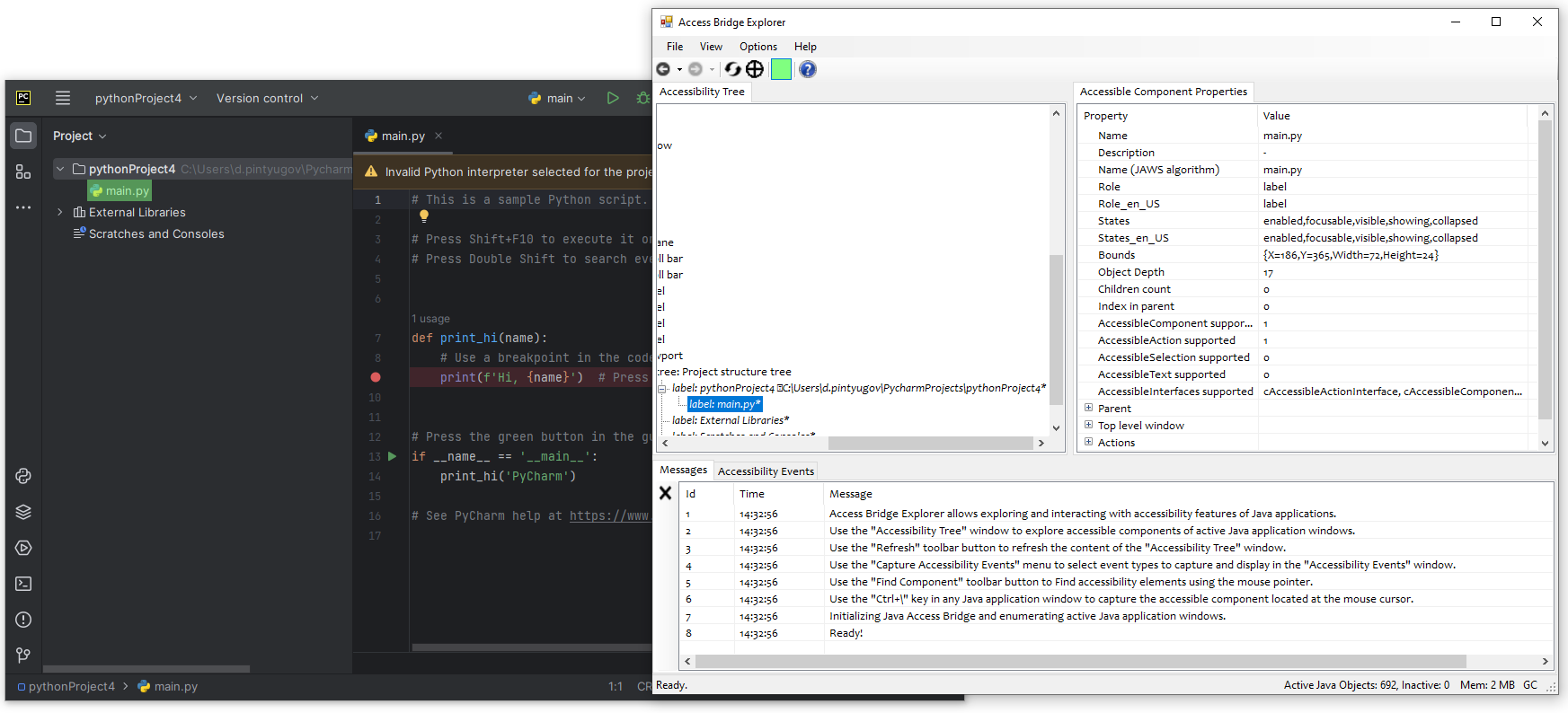Switch to the Messages tab
The image size is (1568, 713).
(684, 470)
